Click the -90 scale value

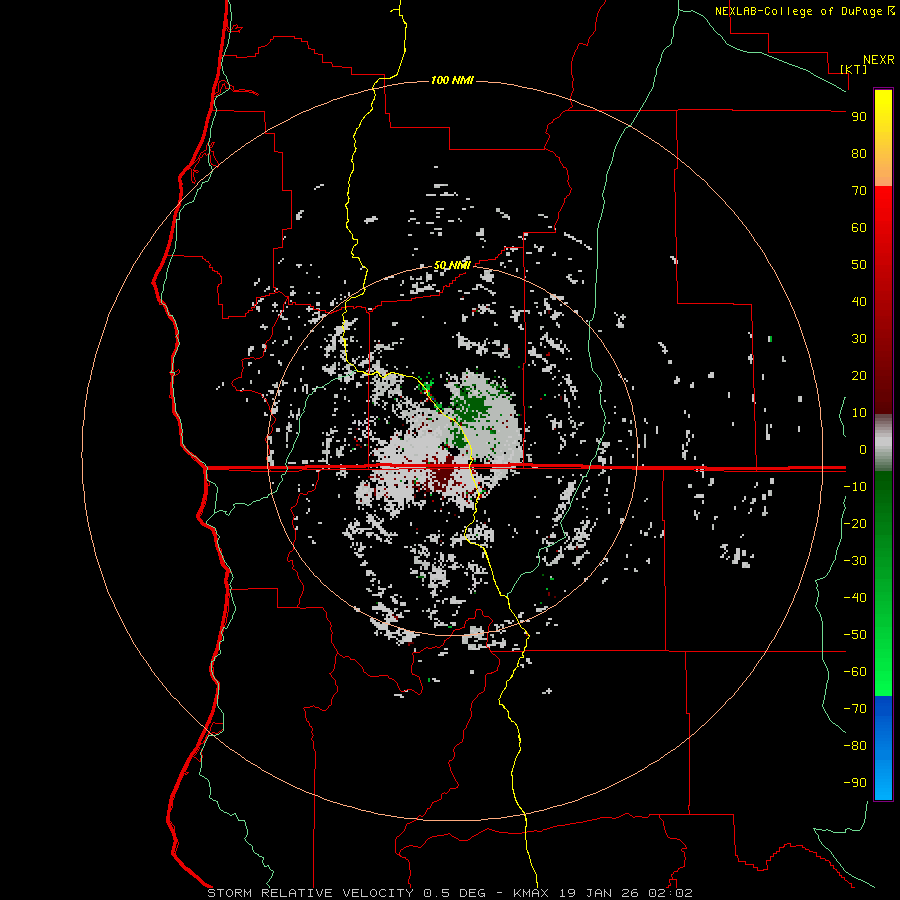point(855,782)
